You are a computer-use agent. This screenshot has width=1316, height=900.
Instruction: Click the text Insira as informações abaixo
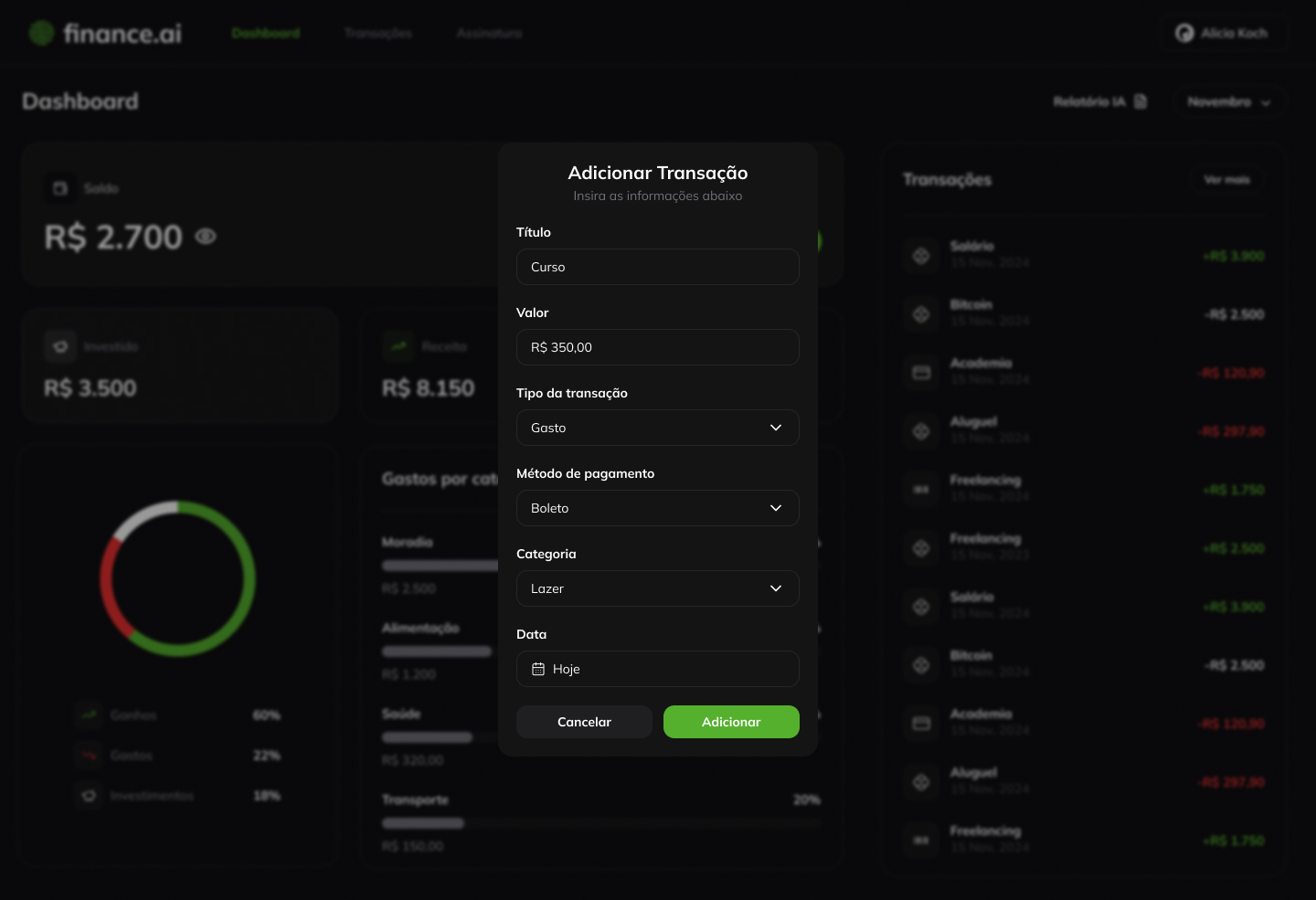click(x=658, y=196)
